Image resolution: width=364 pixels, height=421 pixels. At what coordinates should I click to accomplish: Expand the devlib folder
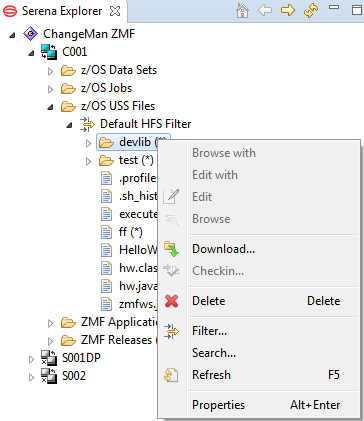tap(88, 143)
